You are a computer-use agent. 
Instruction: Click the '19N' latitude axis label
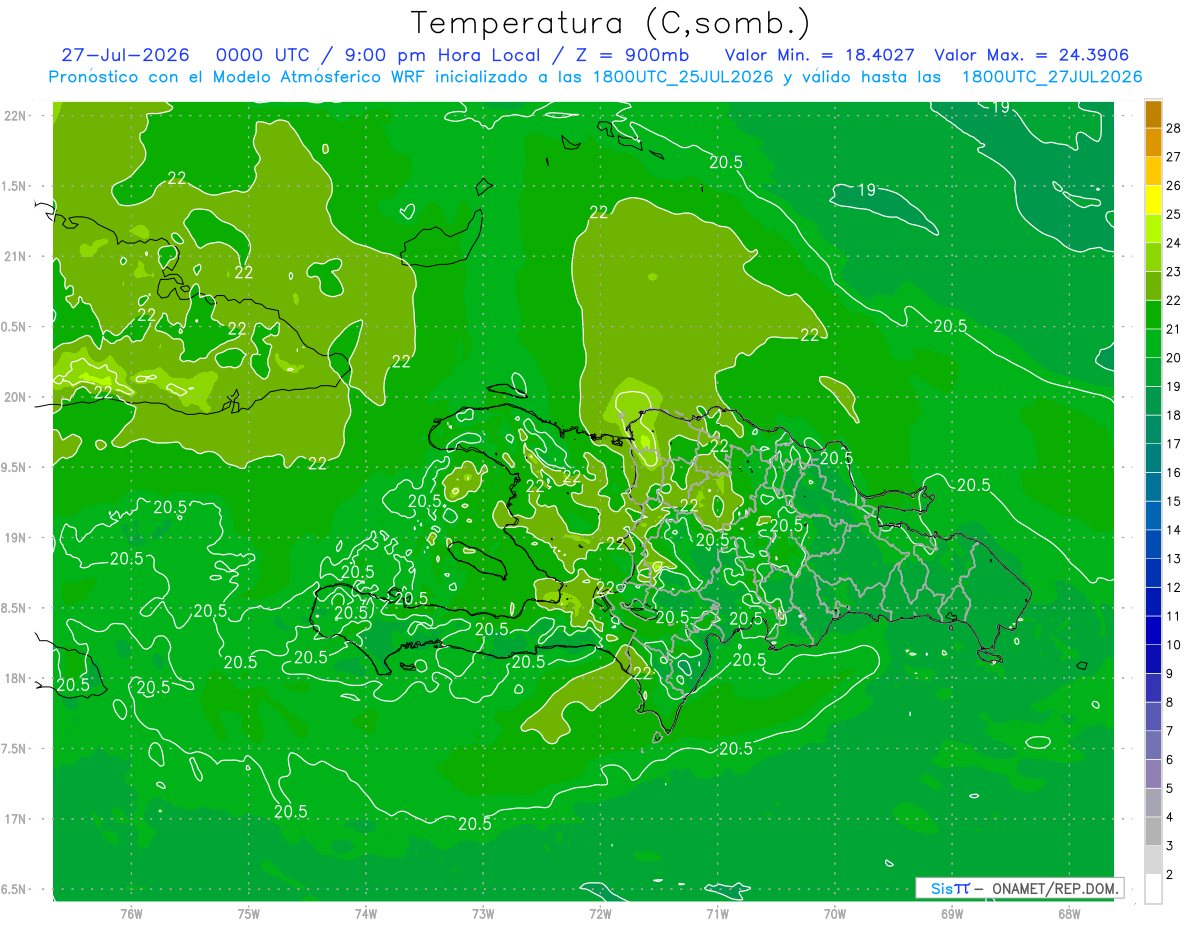(16, 538)
